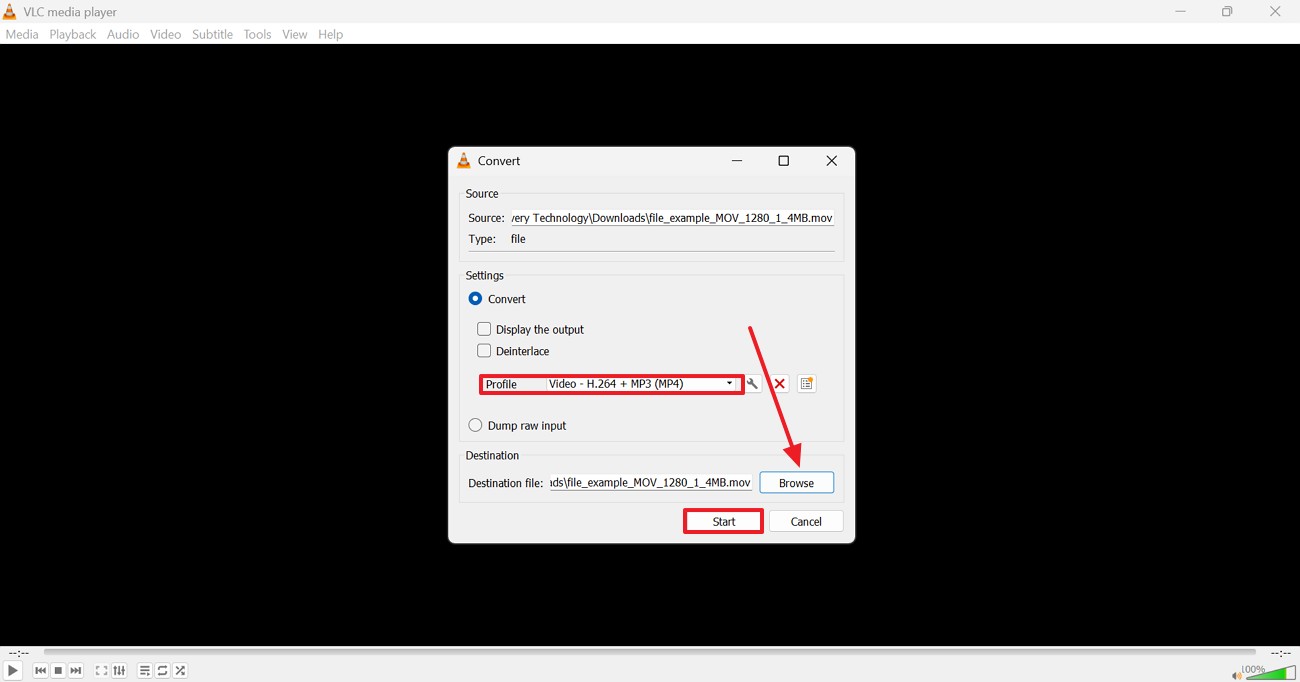1300x682 pixels.
Task: Toggle loop mode with the repeat icon
Action: [x=162, y=670]
